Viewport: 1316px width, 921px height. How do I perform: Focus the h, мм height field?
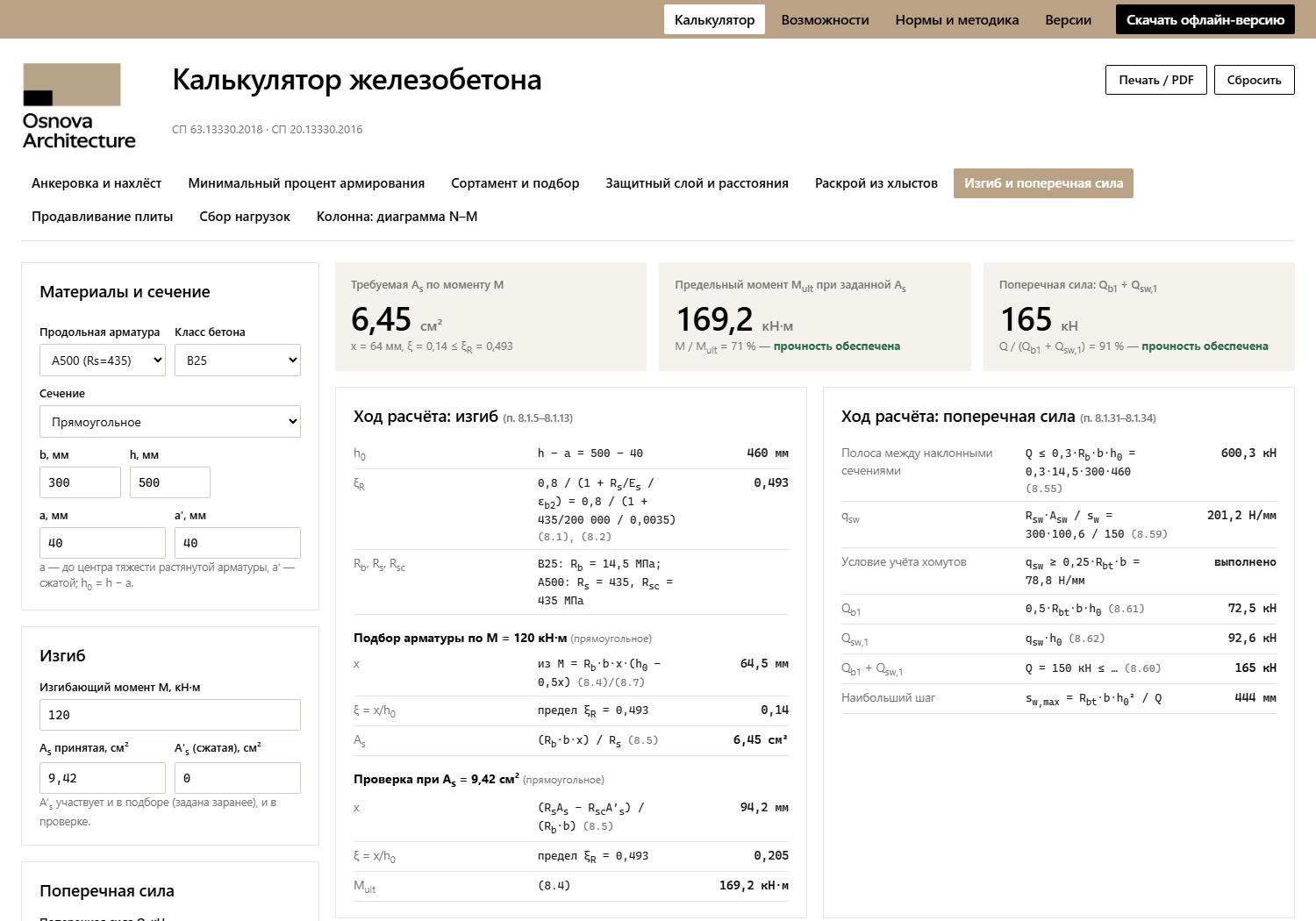(170, 482)
